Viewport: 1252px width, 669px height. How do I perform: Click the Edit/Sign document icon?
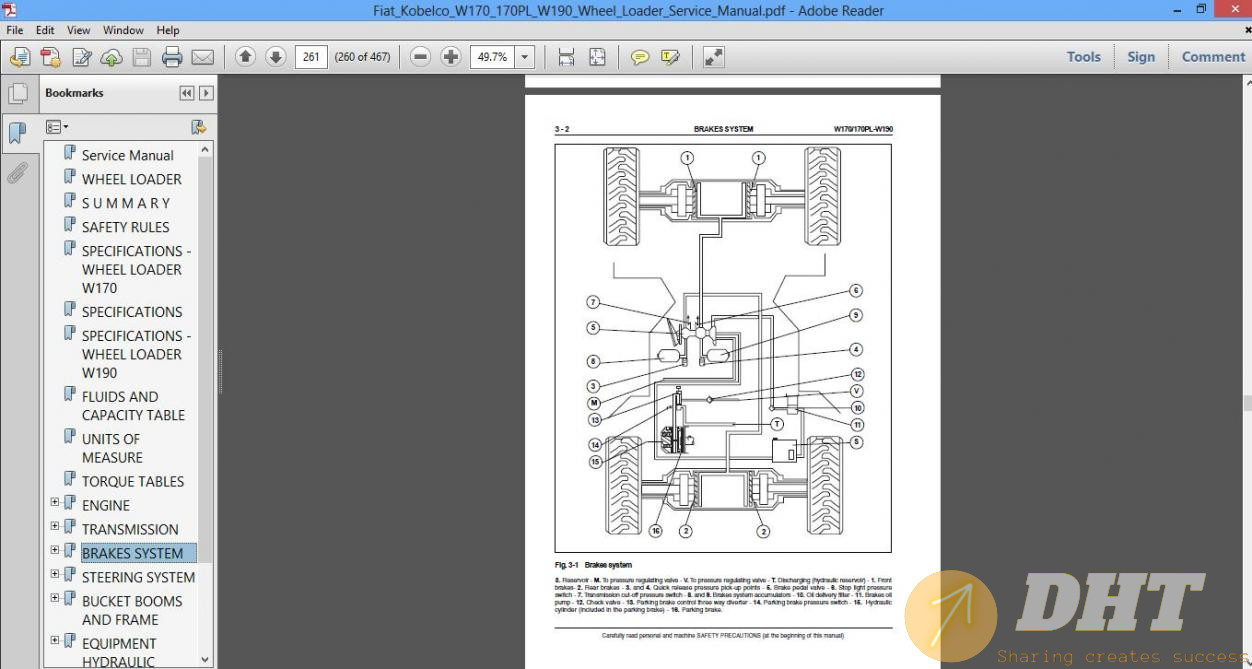click(82, 57)
